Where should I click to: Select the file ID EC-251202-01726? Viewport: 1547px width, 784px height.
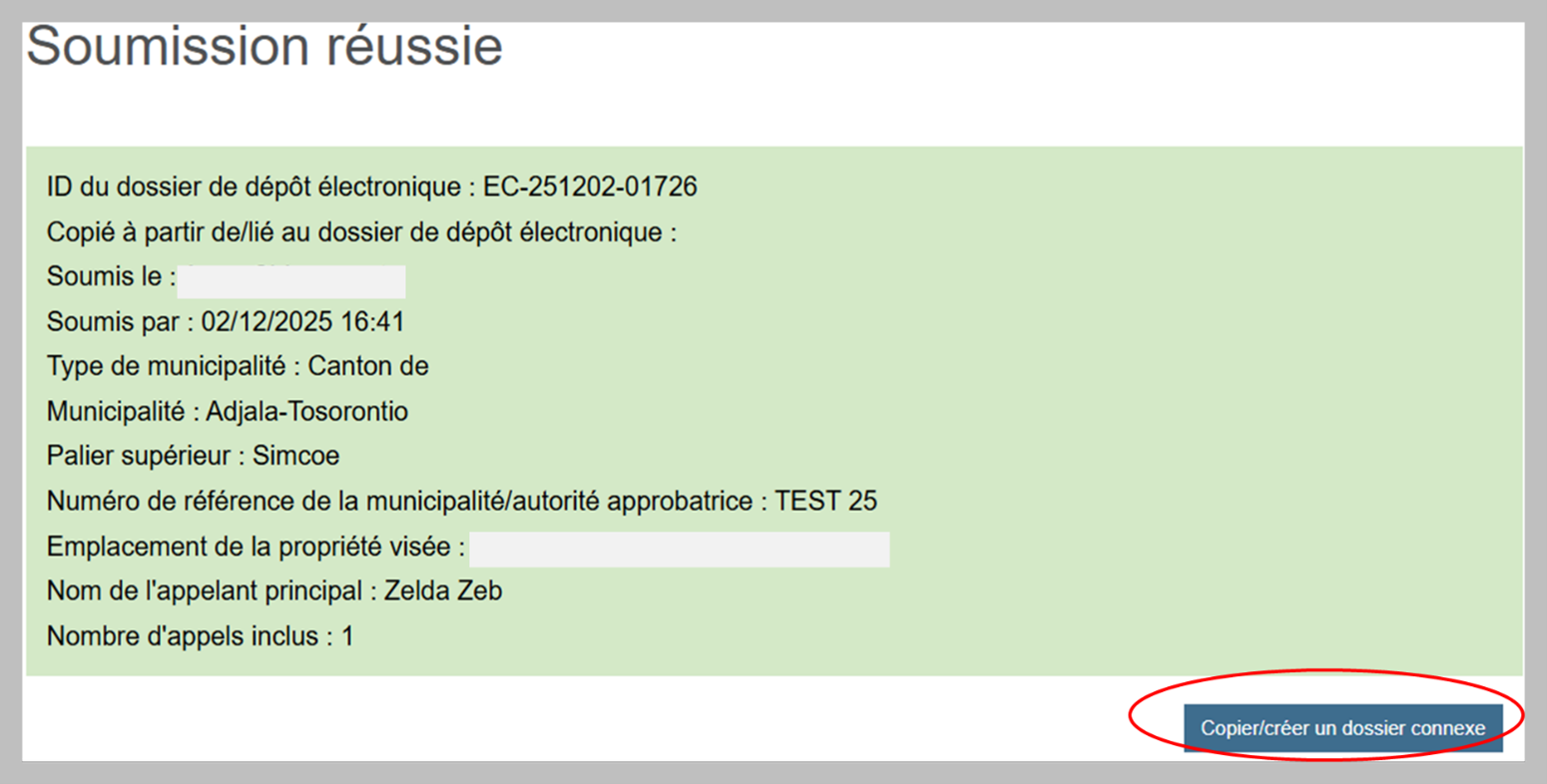point(590,187)
